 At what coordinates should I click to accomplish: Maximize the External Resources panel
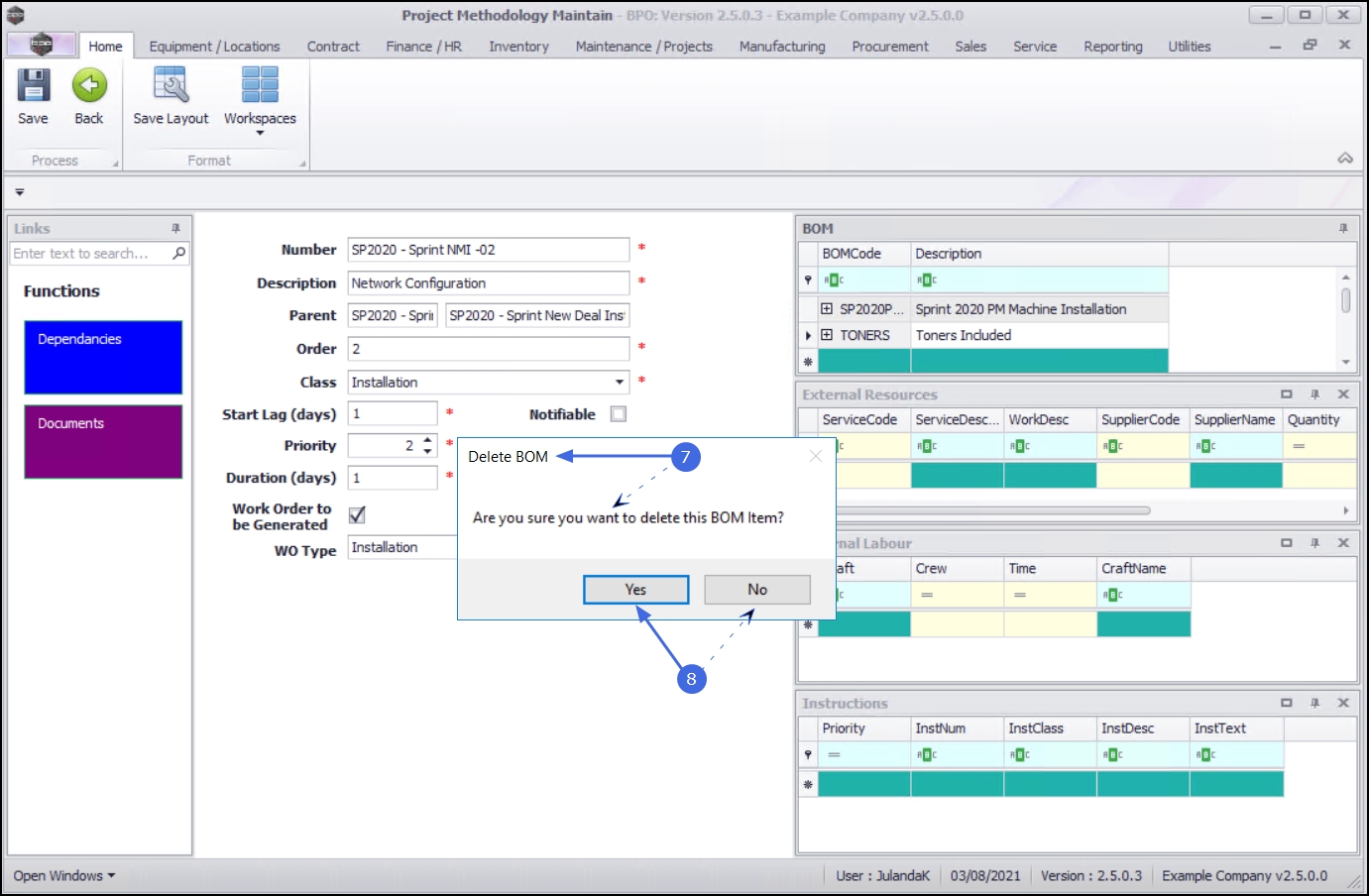click(x=1286, y=394)
